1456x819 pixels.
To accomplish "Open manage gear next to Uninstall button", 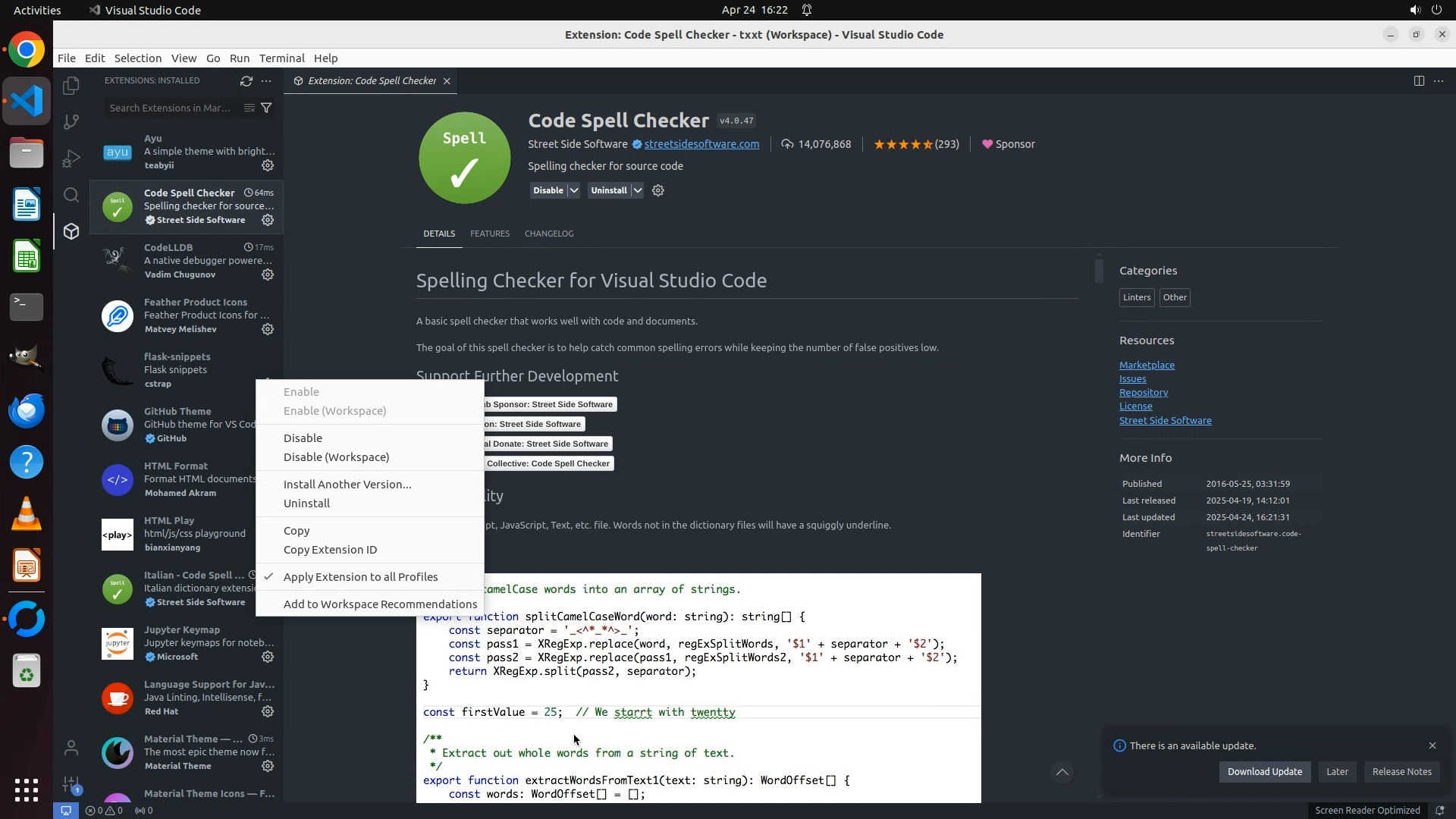I will click(x=658, y=190).
